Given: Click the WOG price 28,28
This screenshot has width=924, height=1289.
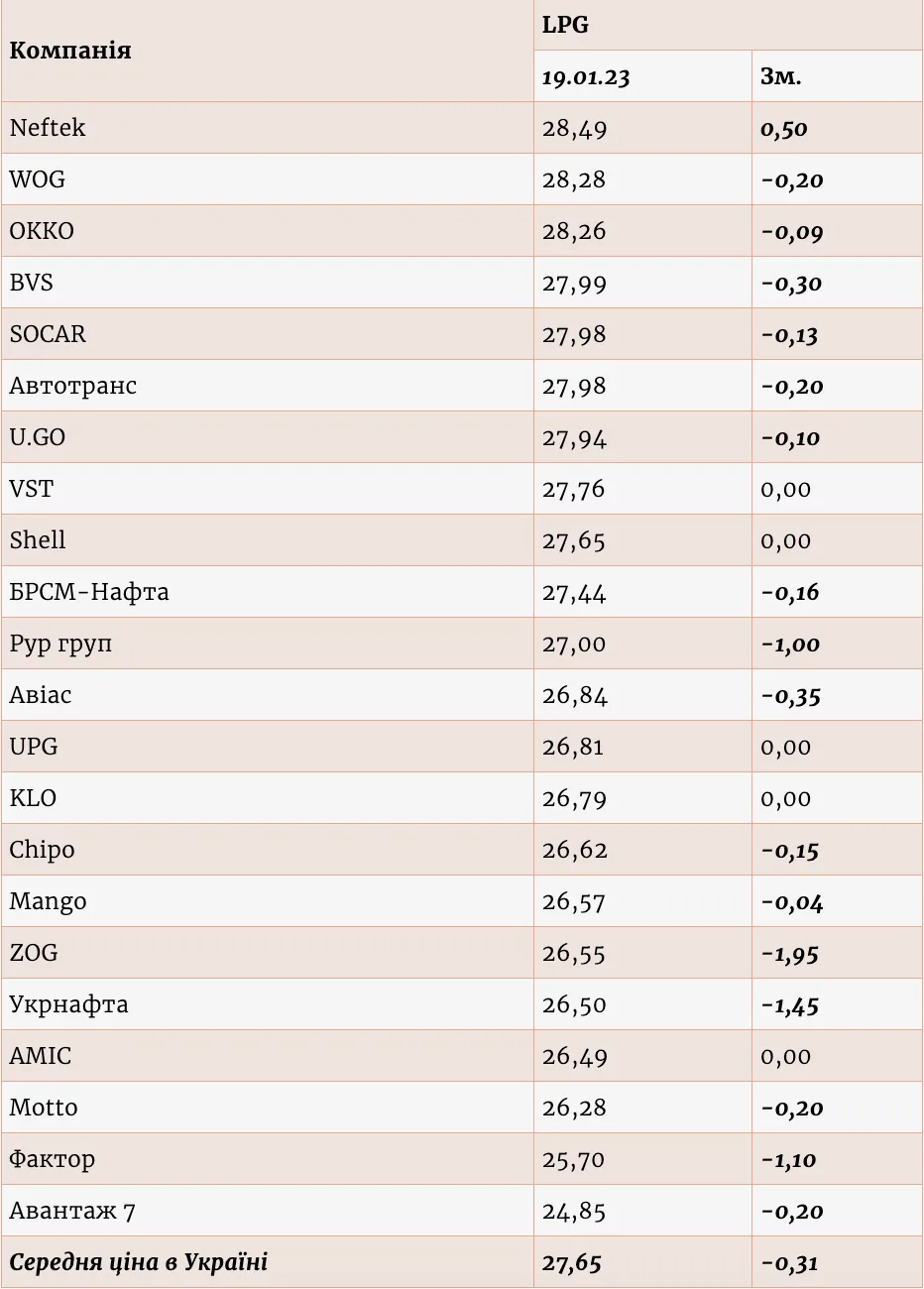Looking at the screenshot, I should point(574,180).
